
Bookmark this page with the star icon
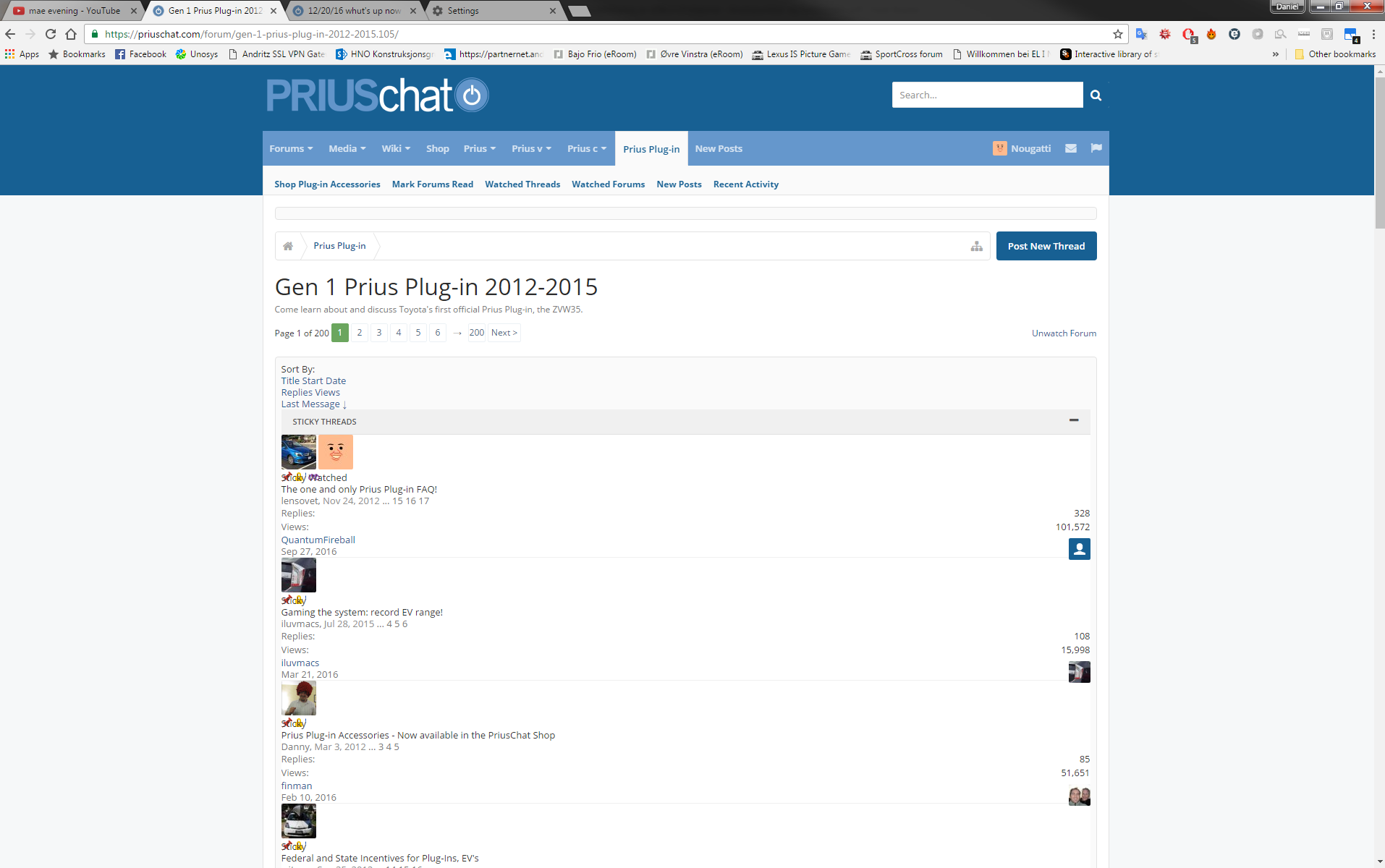[1117, 34]
